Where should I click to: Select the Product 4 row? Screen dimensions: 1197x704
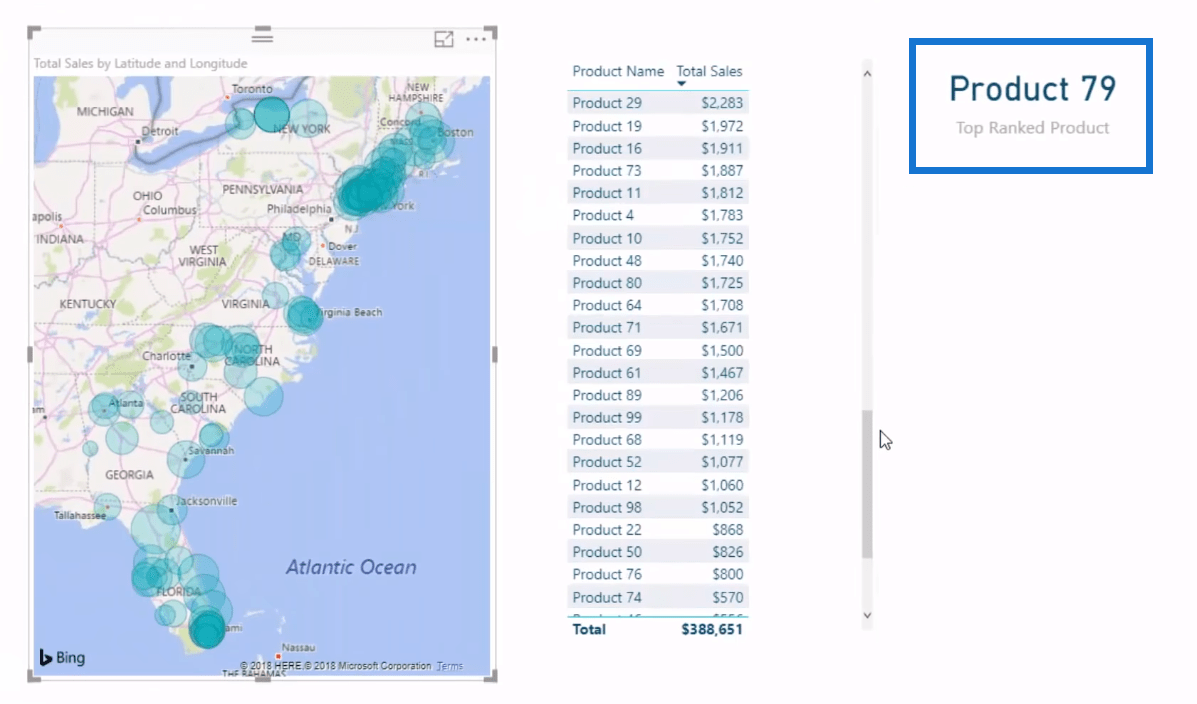[x=657, y=215]
